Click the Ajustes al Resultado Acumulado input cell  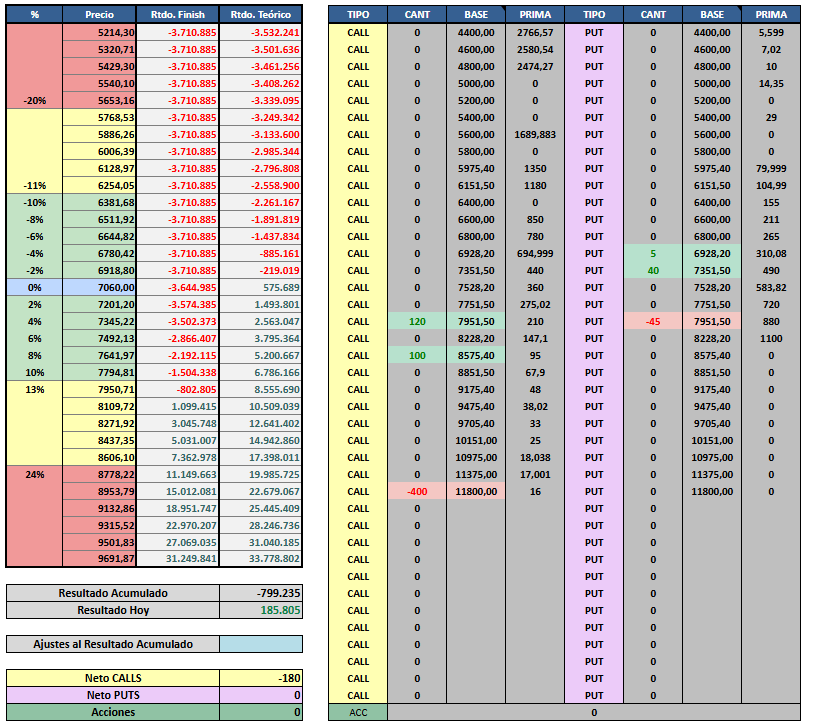pyautogui.click(x=261, y=644)
